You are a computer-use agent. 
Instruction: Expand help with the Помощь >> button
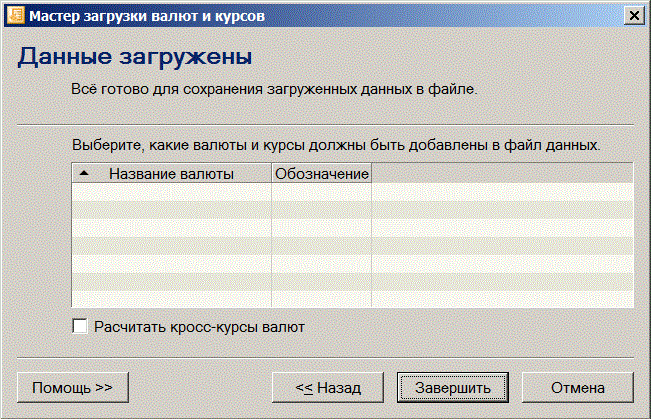[x=73, y=386]
